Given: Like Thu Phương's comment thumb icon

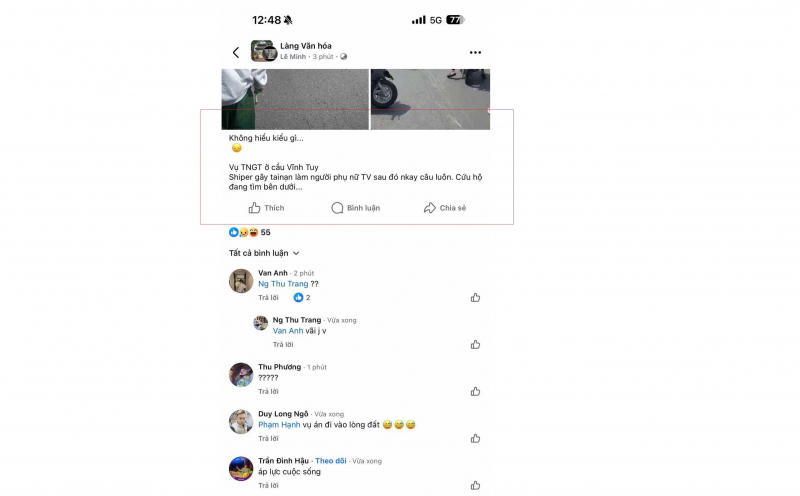Looking at the screenshot, I should [x=475, y=391].
